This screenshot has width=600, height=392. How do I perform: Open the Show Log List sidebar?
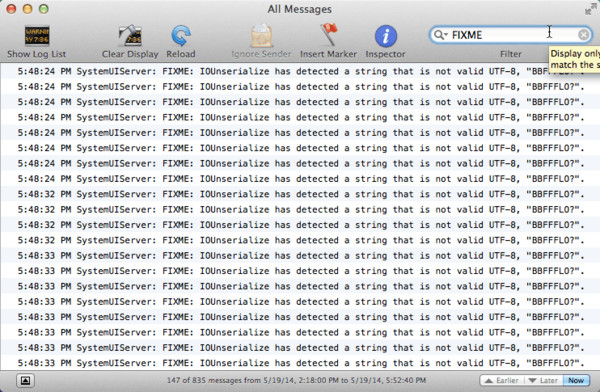(x=37, y=36)
